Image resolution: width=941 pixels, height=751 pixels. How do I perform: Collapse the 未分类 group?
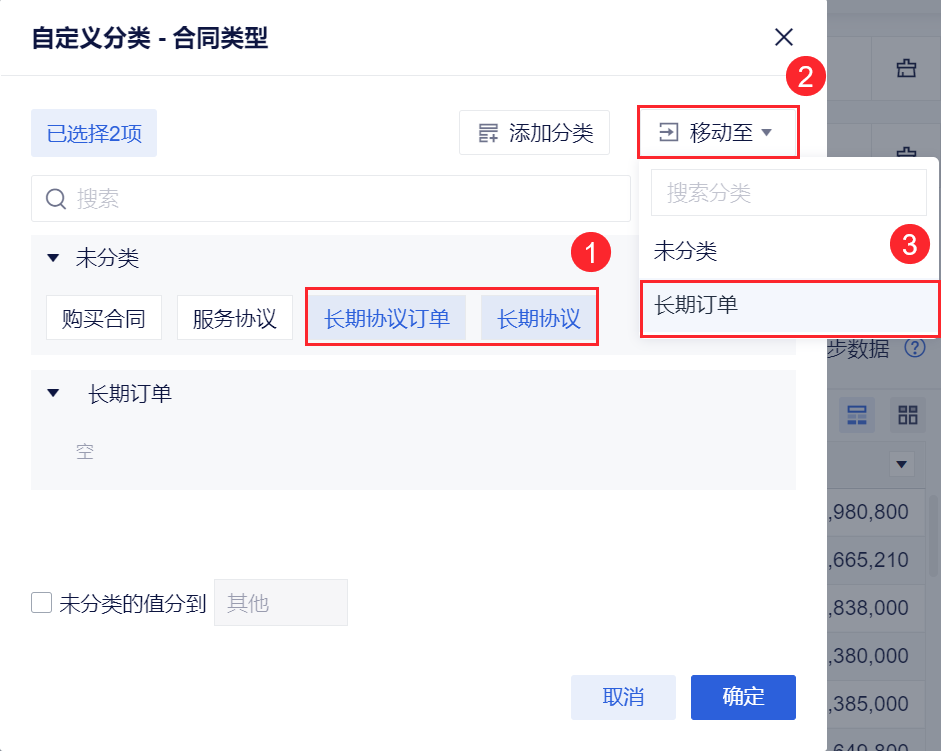(54, 259)
